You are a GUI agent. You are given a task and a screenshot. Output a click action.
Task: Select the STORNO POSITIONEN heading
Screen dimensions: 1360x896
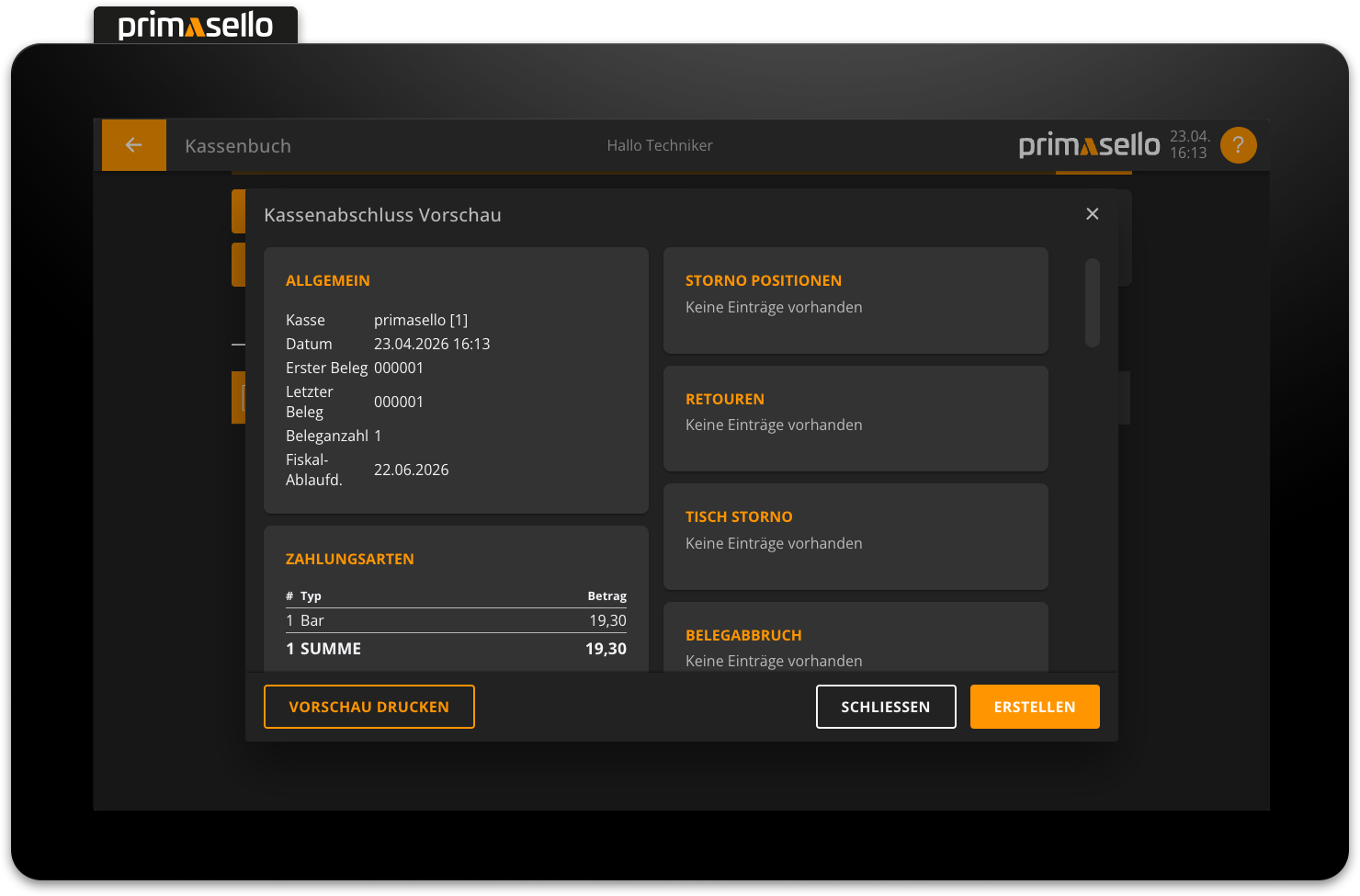pos(764,281)
